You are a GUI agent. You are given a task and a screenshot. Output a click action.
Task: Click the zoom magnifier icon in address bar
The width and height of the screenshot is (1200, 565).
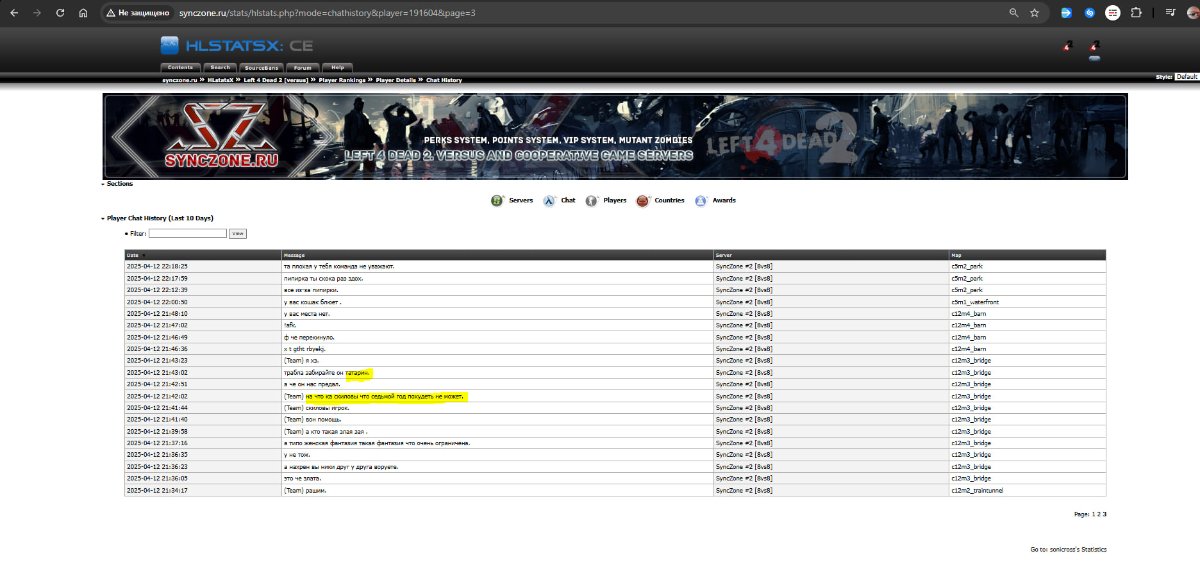1014,13
